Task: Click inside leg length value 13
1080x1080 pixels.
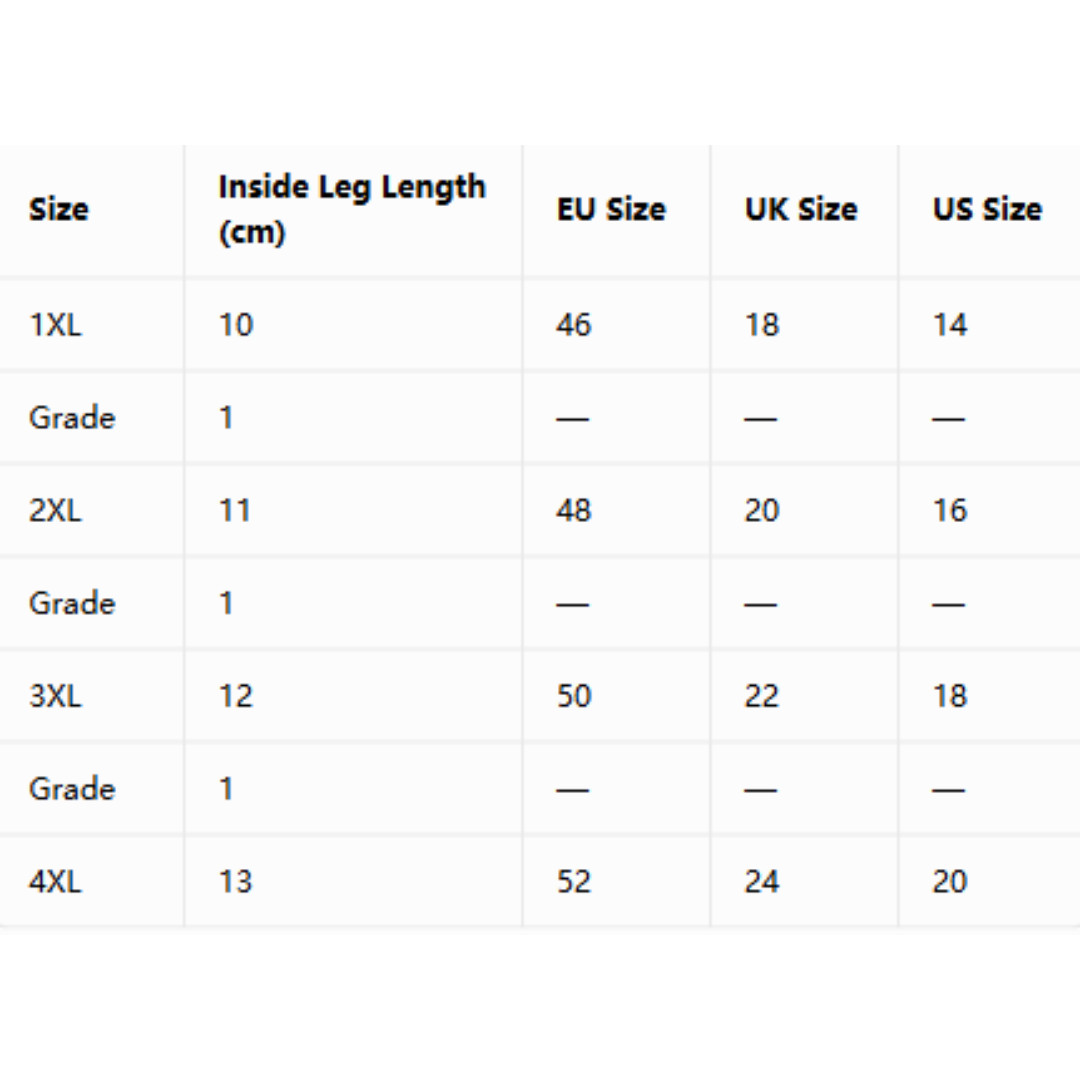Action: 236,882
